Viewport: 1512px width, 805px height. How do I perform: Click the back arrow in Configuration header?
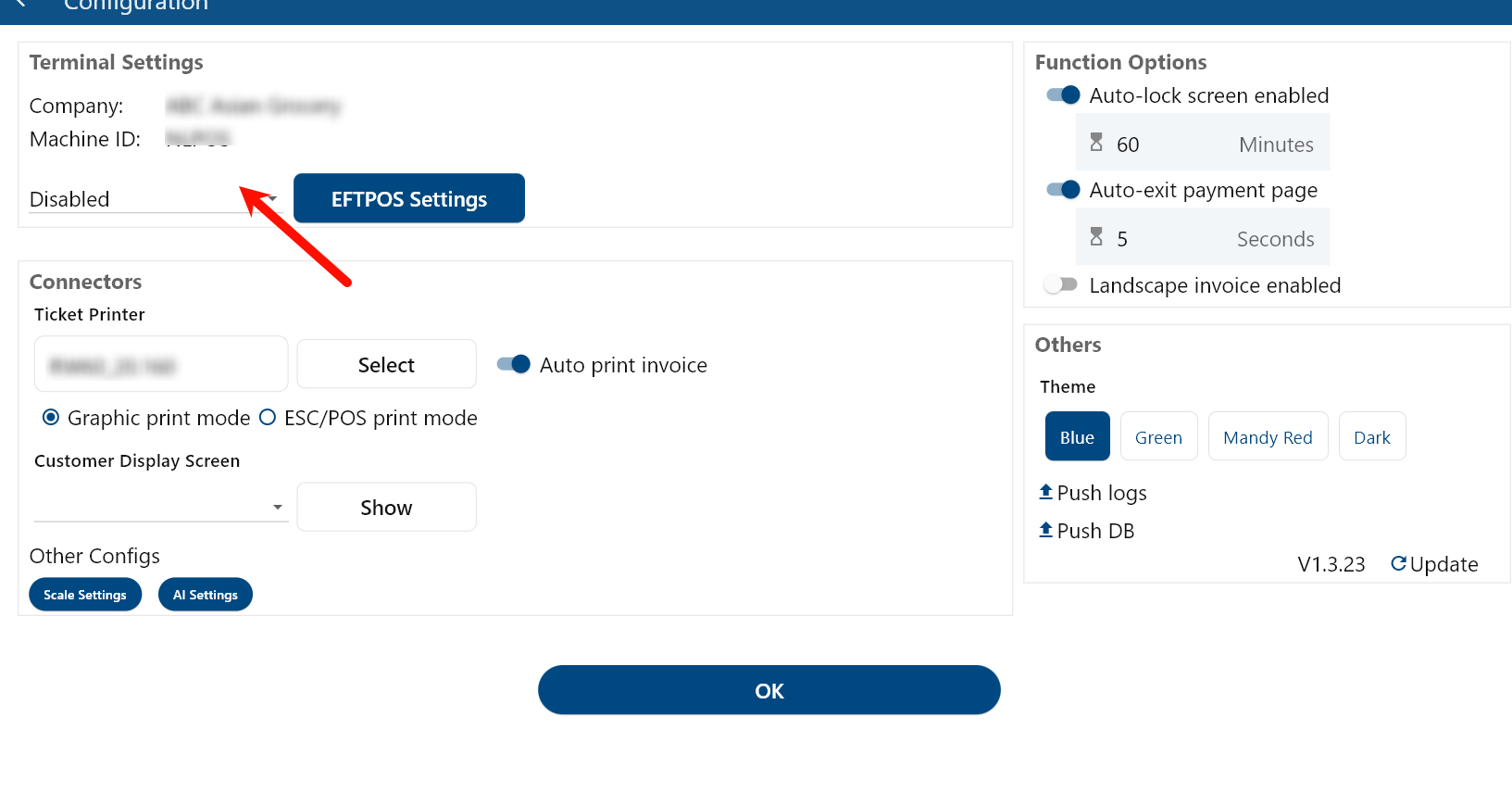pyautogui.click(x=20, y=5)
